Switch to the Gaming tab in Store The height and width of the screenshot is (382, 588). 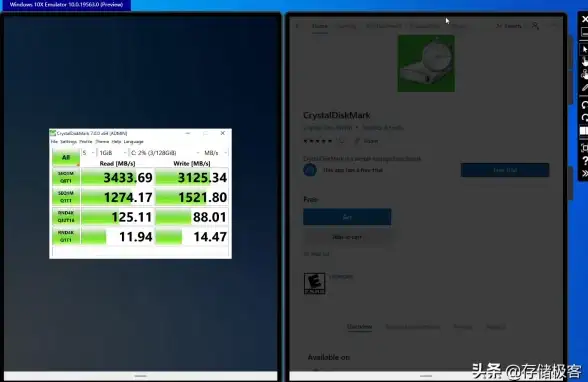pos(346,26)
